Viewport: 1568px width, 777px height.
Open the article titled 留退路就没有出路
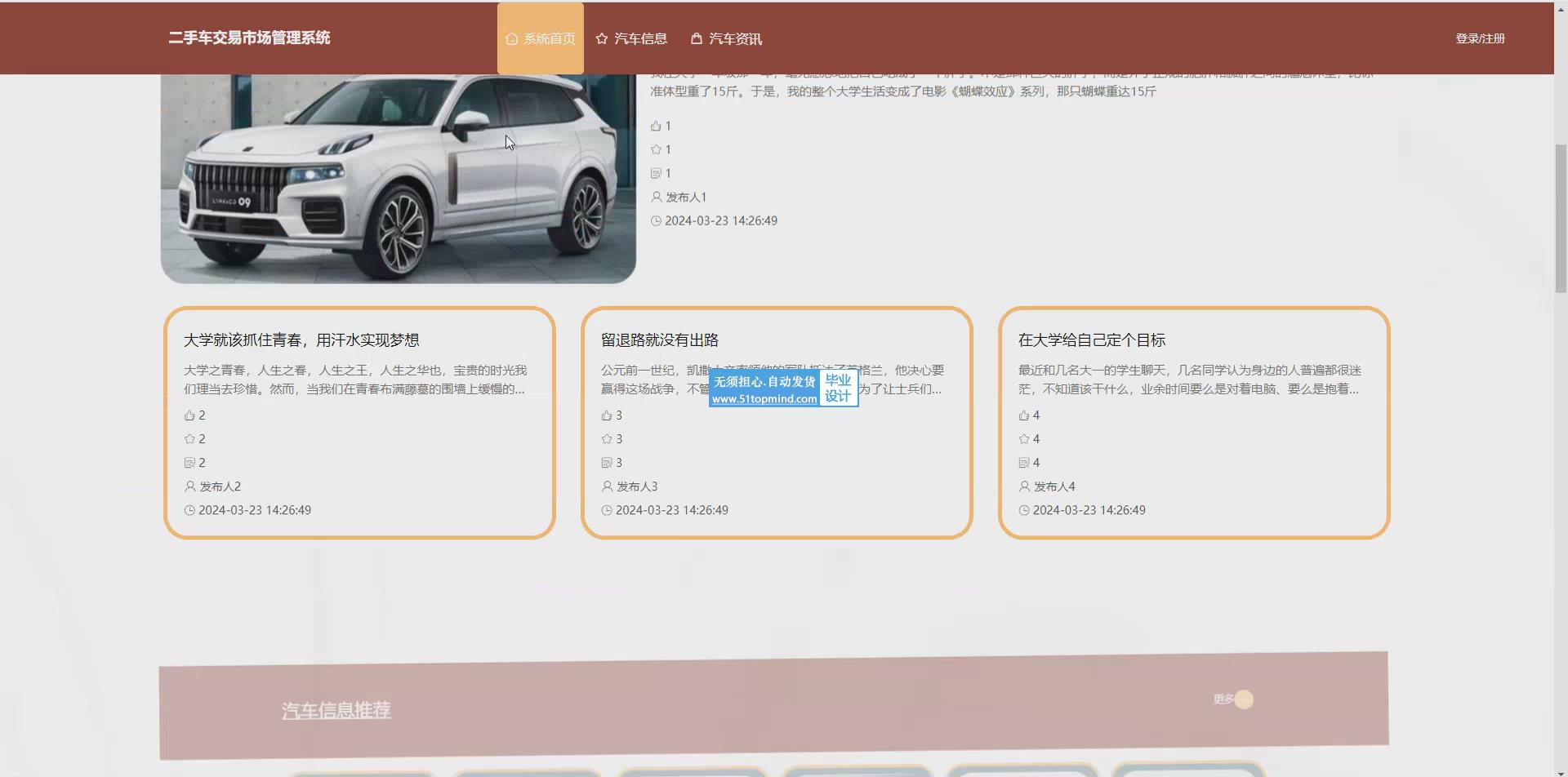tap(660, 340)
